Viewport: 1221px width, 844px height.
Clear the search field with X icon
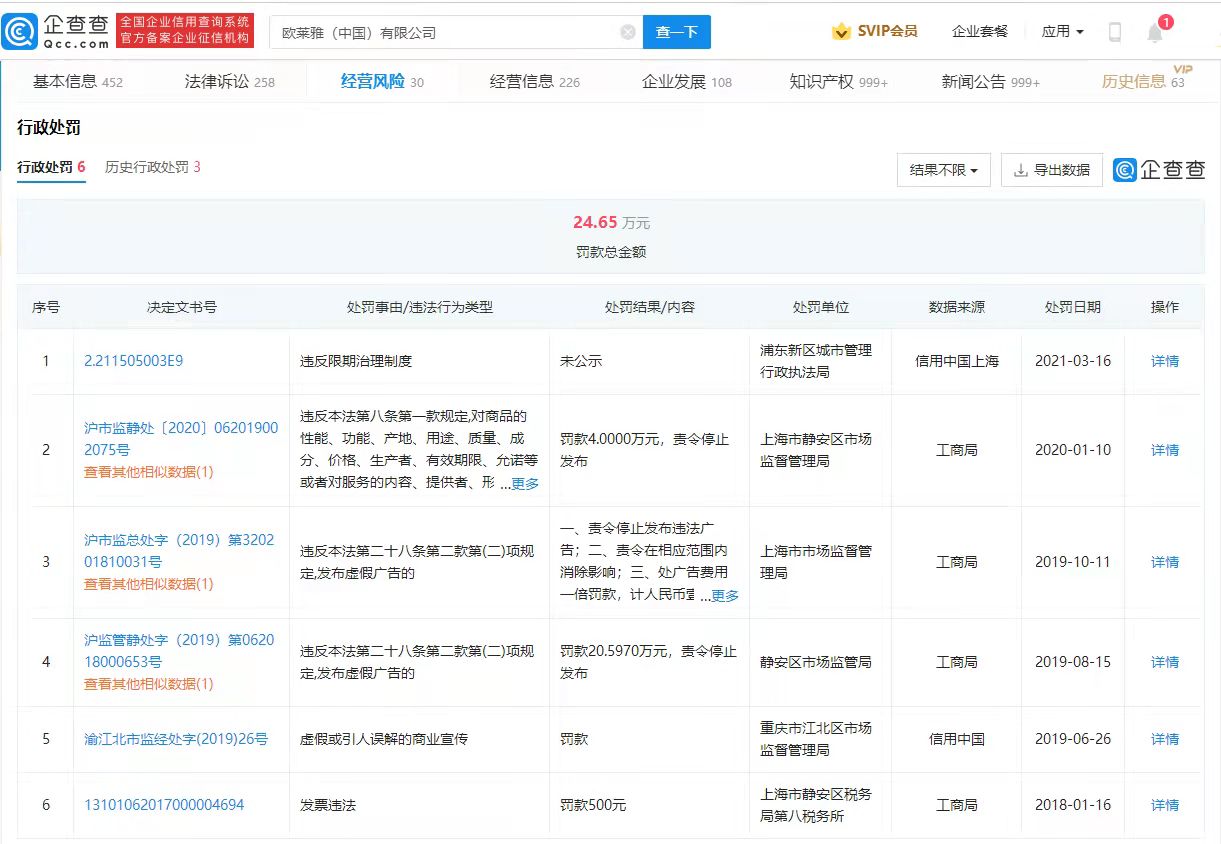[x=628, y=32]
